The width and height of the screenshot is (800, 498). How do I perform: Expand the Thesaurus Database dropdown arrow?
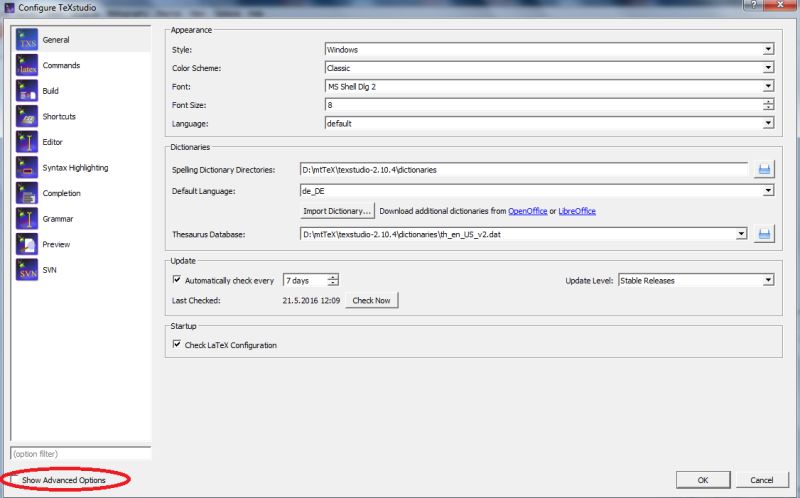click(x=741, y=234)
